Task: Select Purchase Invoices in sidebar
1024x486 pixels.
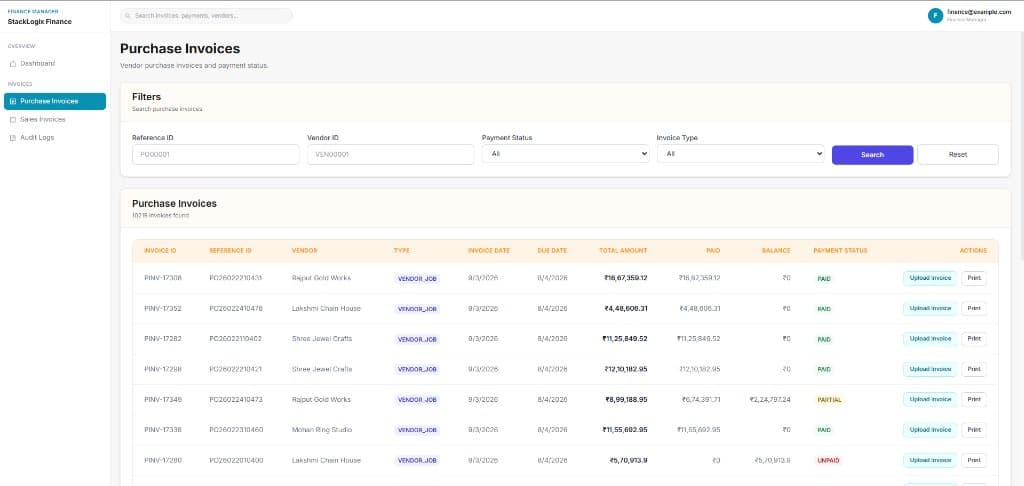Action: (55, 101)
